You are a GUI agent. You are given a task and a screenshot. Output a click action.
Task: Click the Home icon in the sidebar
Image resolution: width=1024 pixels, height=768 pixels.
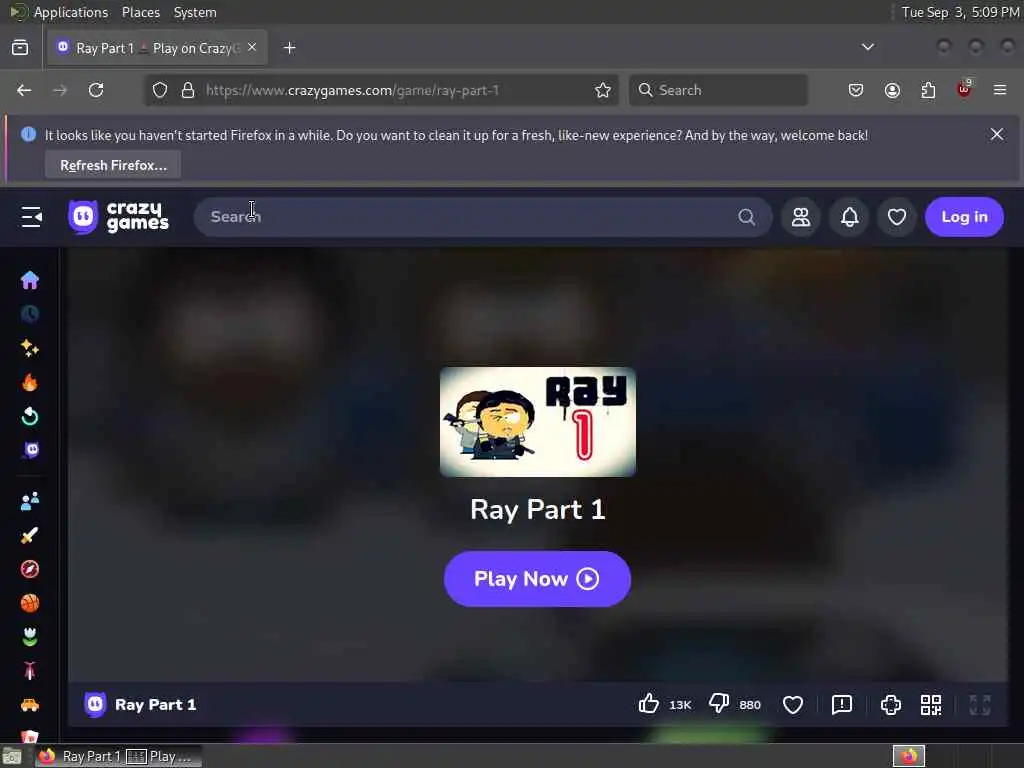coord(29,280)
